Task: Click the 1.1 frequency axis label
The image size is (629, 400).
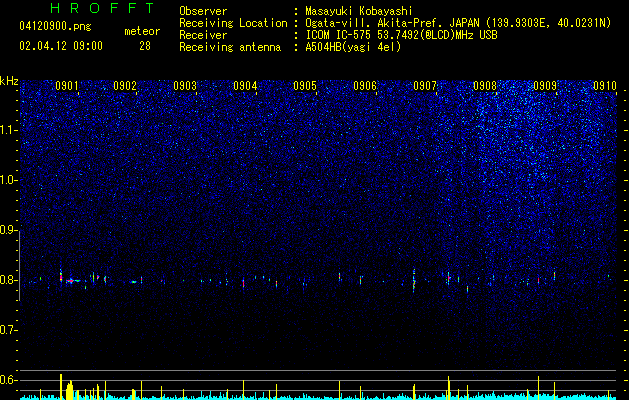Action: (9, 130)
